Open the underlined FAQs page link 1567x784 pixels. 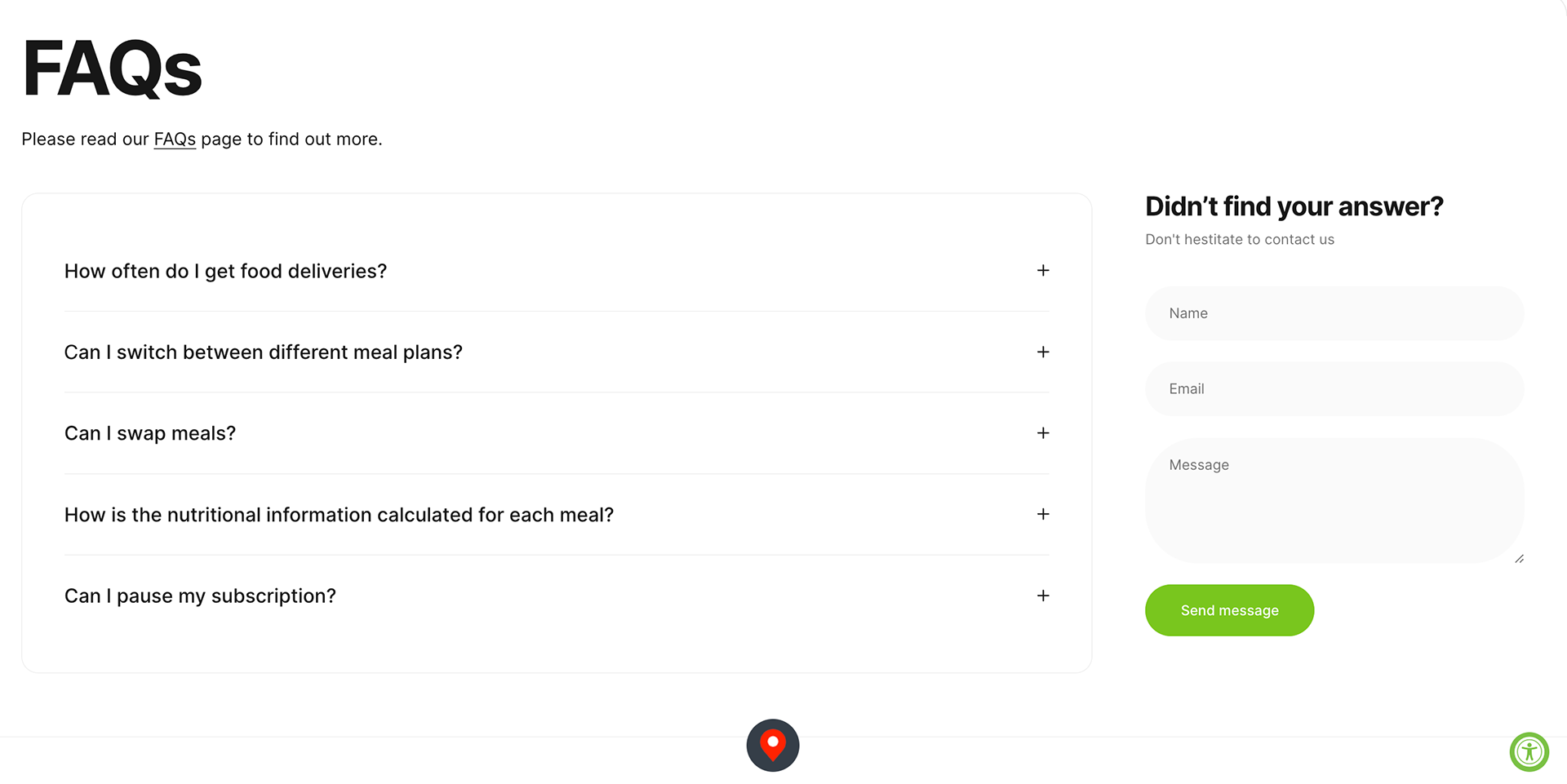(x=175, y=140)
